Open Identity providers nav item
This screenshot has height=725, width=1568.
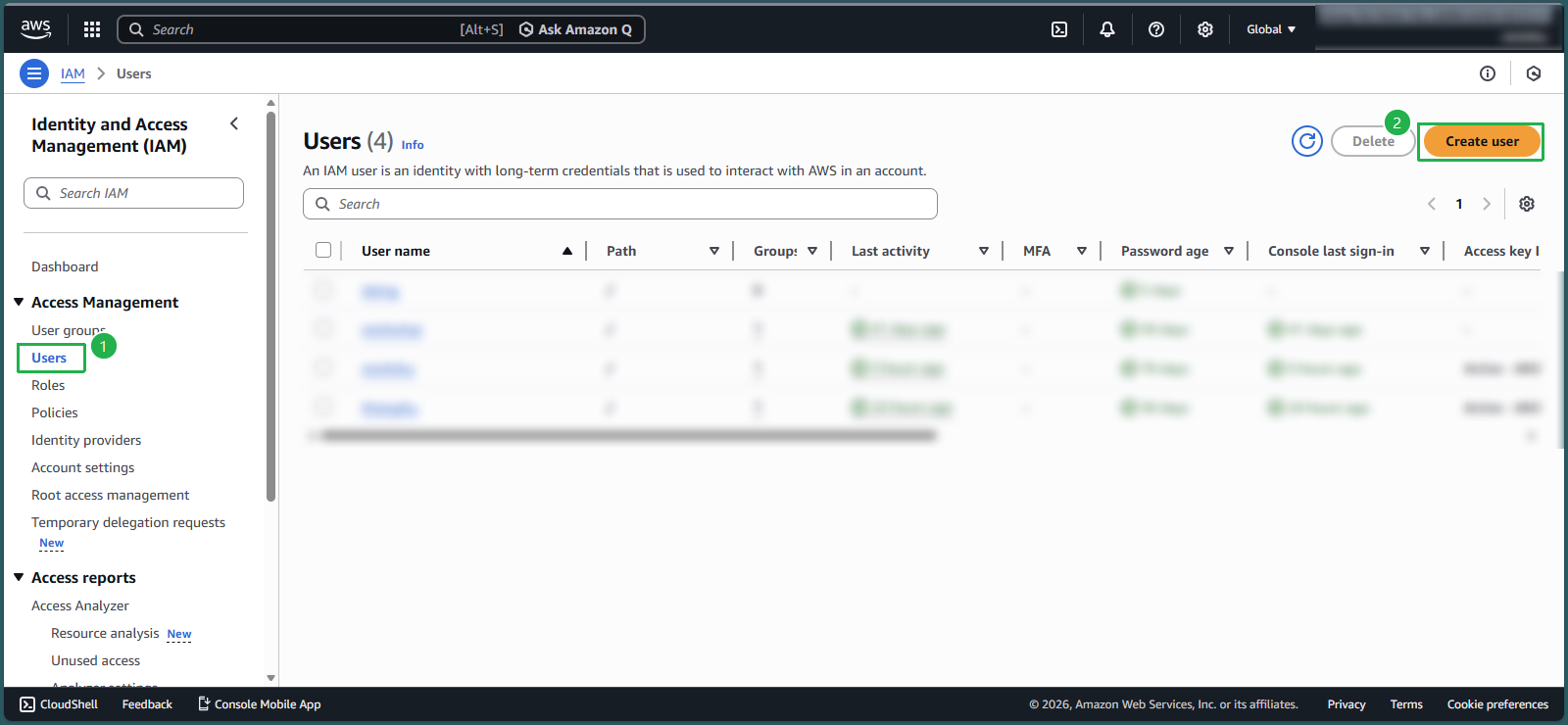click(x=86, y=440)
